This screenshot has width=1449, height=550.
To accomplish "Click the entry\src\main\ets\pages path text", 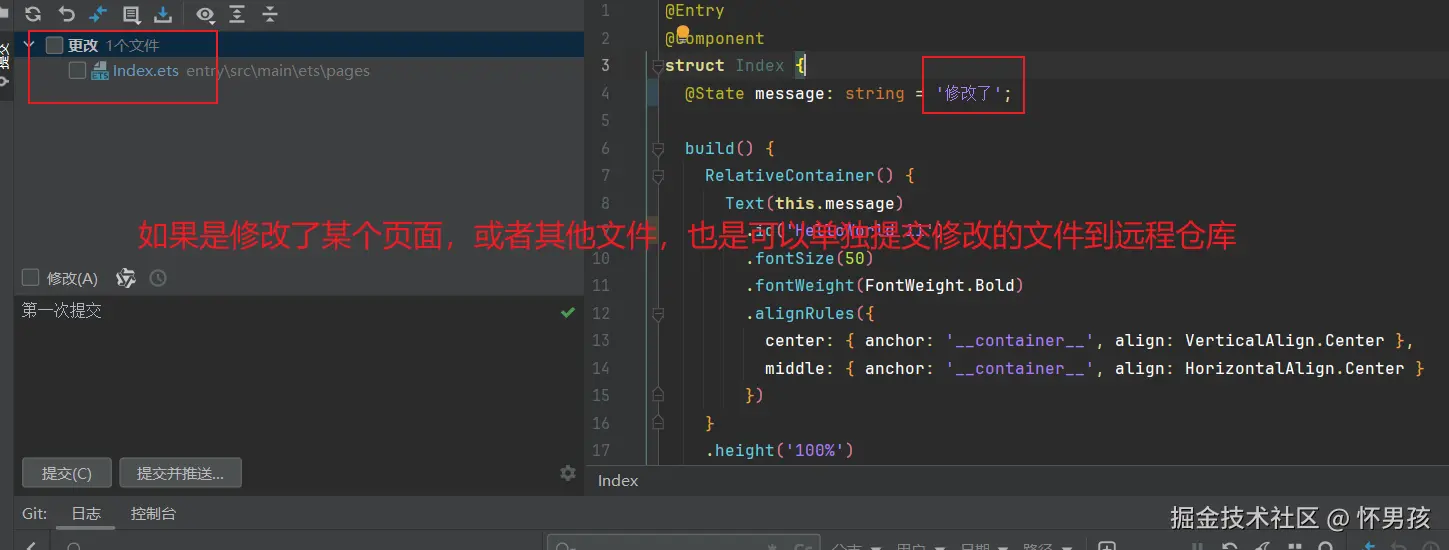I will click(x=278, y=71).
